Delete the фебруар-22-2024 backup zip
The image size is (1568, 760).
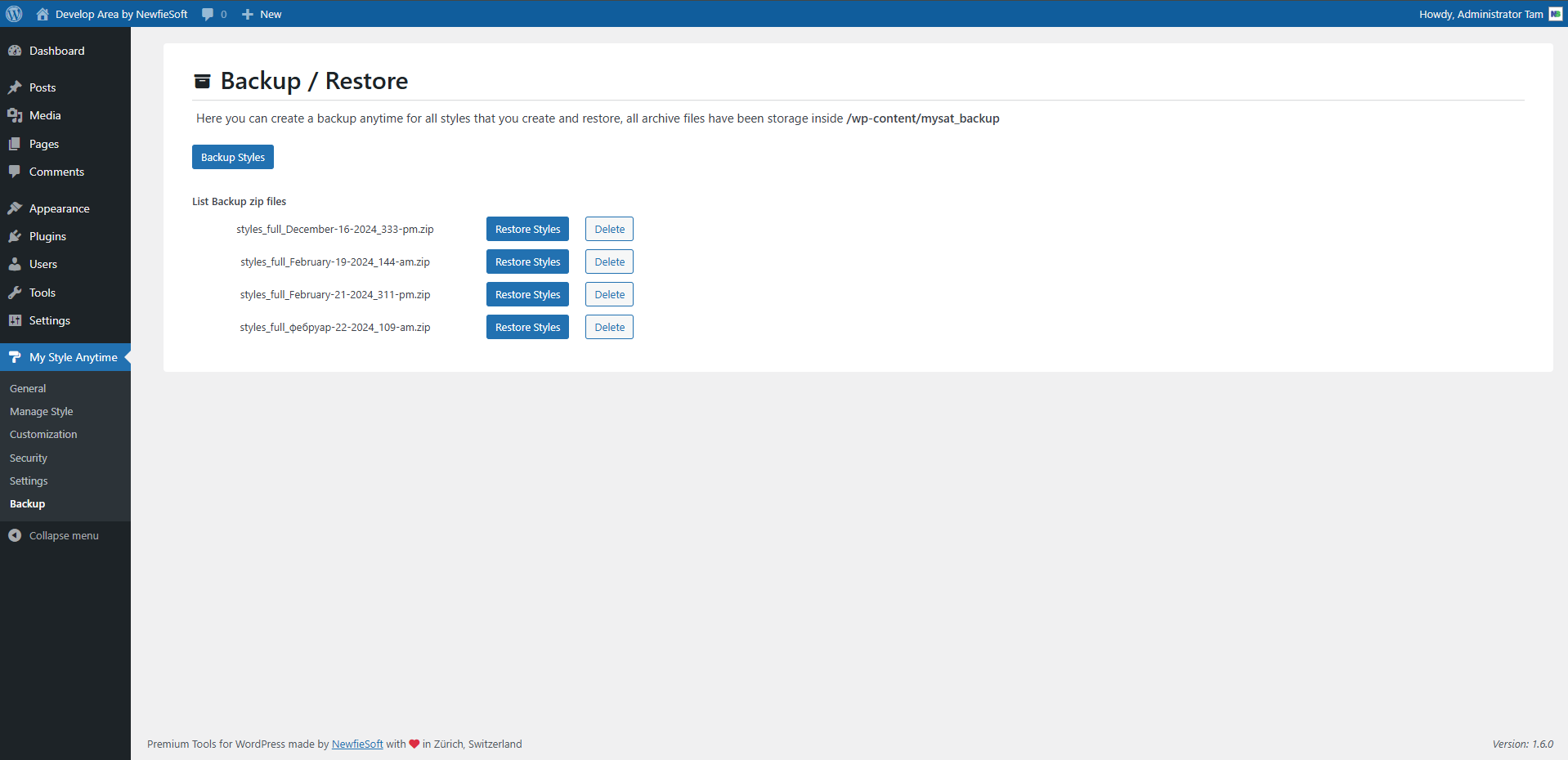pos(609,327)
